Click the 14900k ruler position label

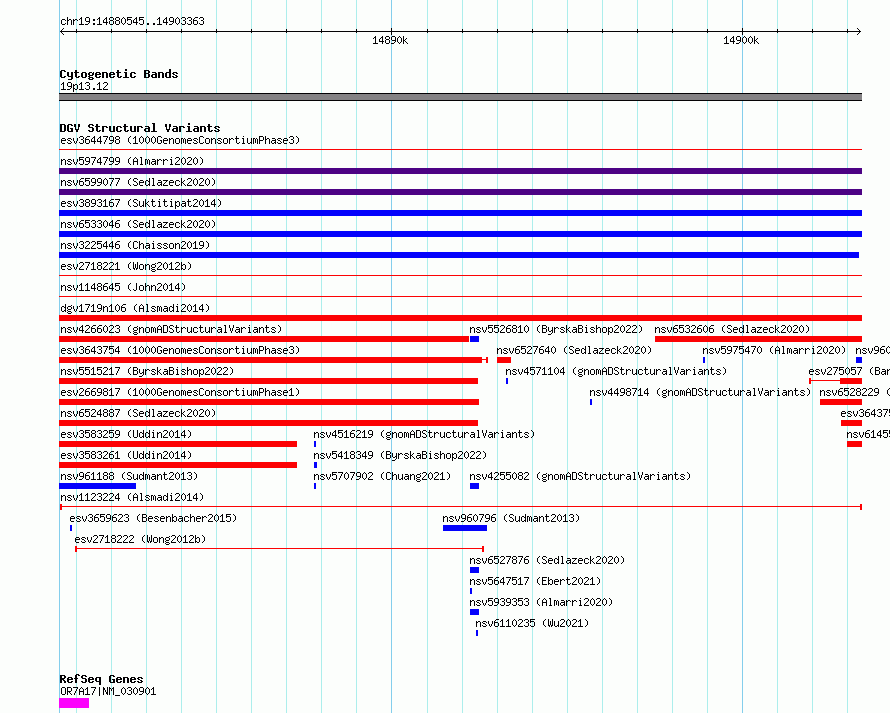point(741,40)
